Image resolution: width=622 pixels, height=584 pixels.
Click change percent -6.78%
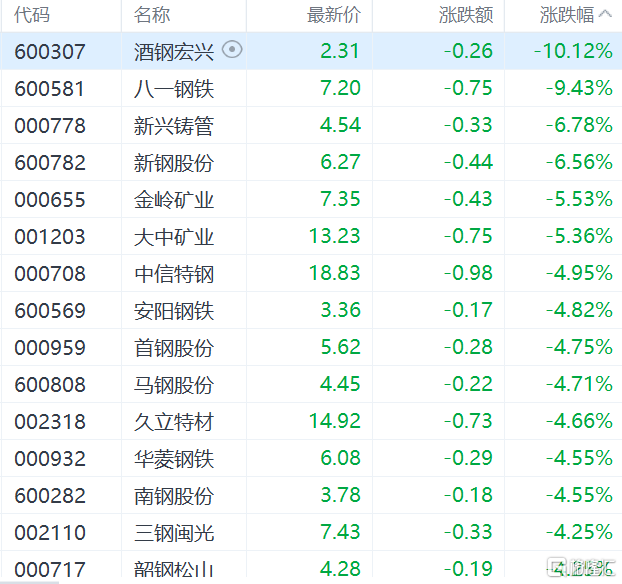(579, 125)
